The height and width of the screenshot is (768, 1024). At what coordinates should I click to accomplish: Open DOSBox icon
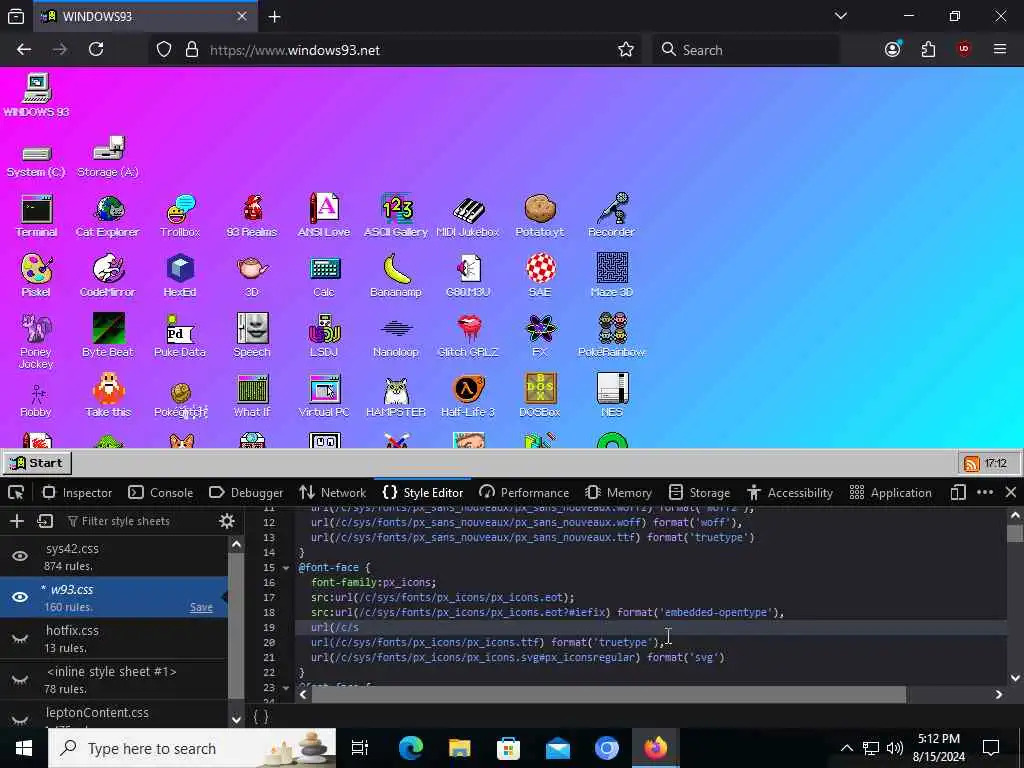(540, 396)
